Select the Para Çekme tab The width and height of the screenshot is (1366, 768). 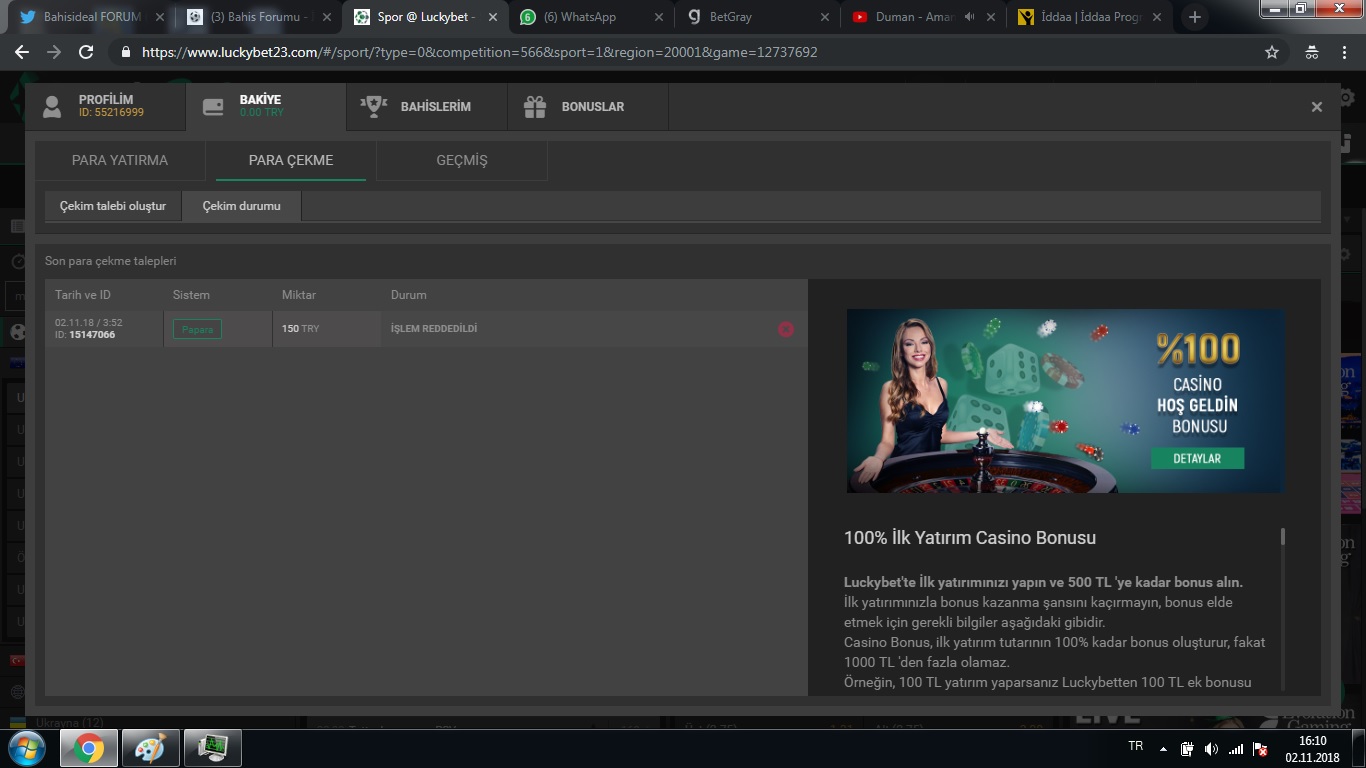pos(291,160)
